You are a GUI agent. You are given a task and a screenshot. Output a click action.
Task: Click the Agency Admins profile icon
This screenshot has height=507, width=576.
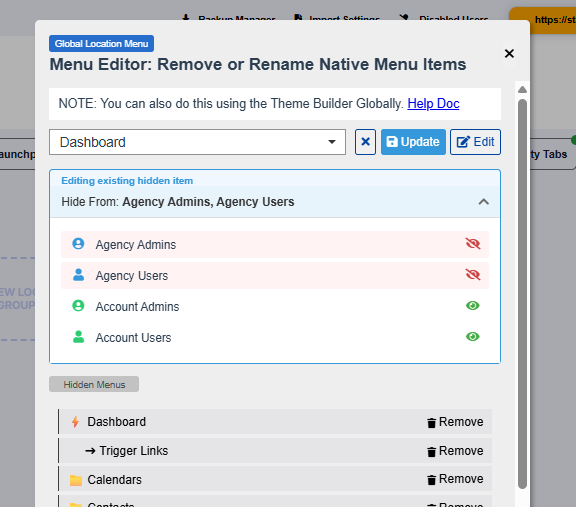(78, 244)
